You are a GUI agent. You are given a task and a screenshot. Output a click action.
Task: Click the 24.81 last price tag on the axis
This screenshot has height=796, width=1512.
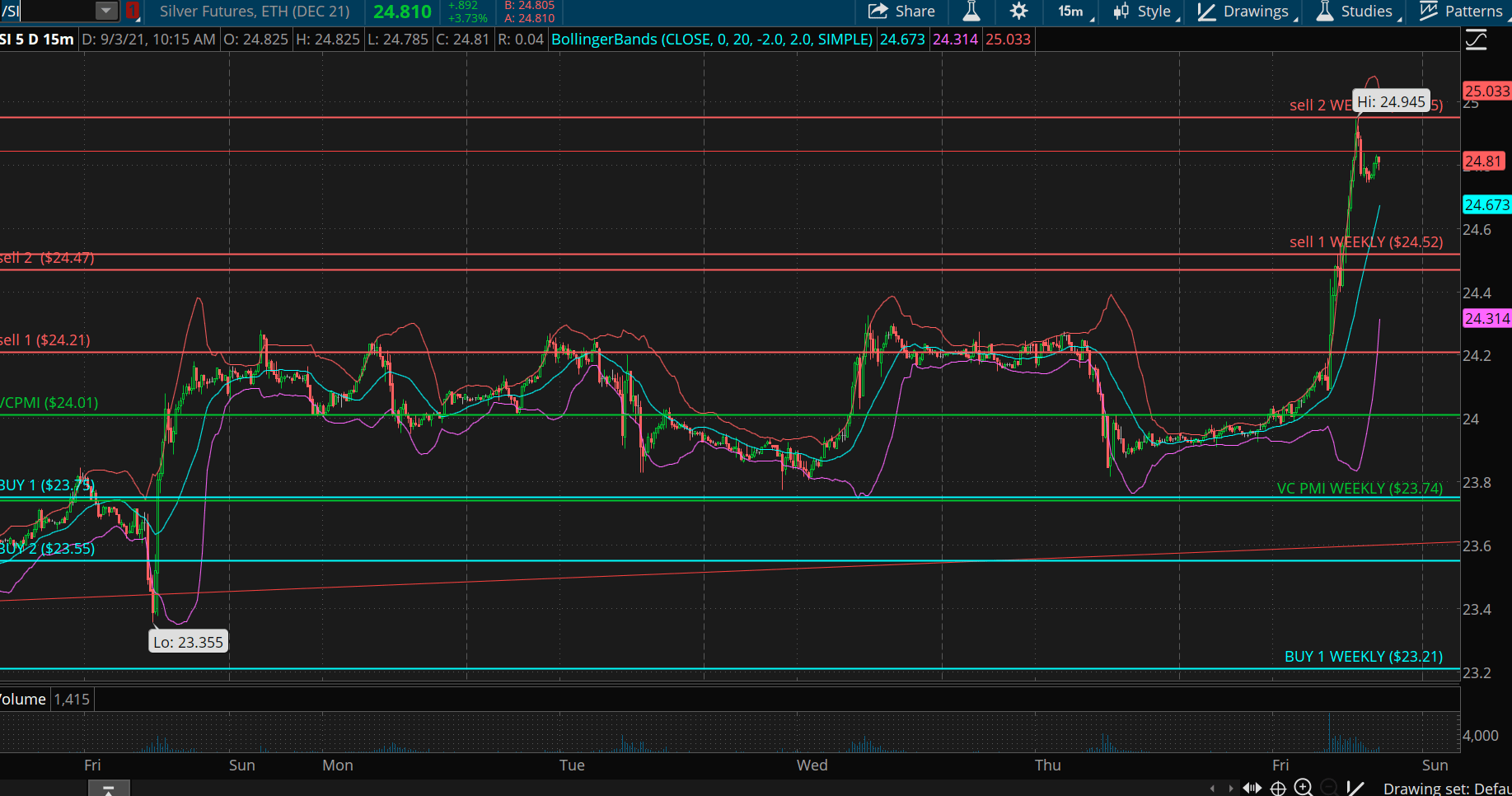(x=1483, y=162)
